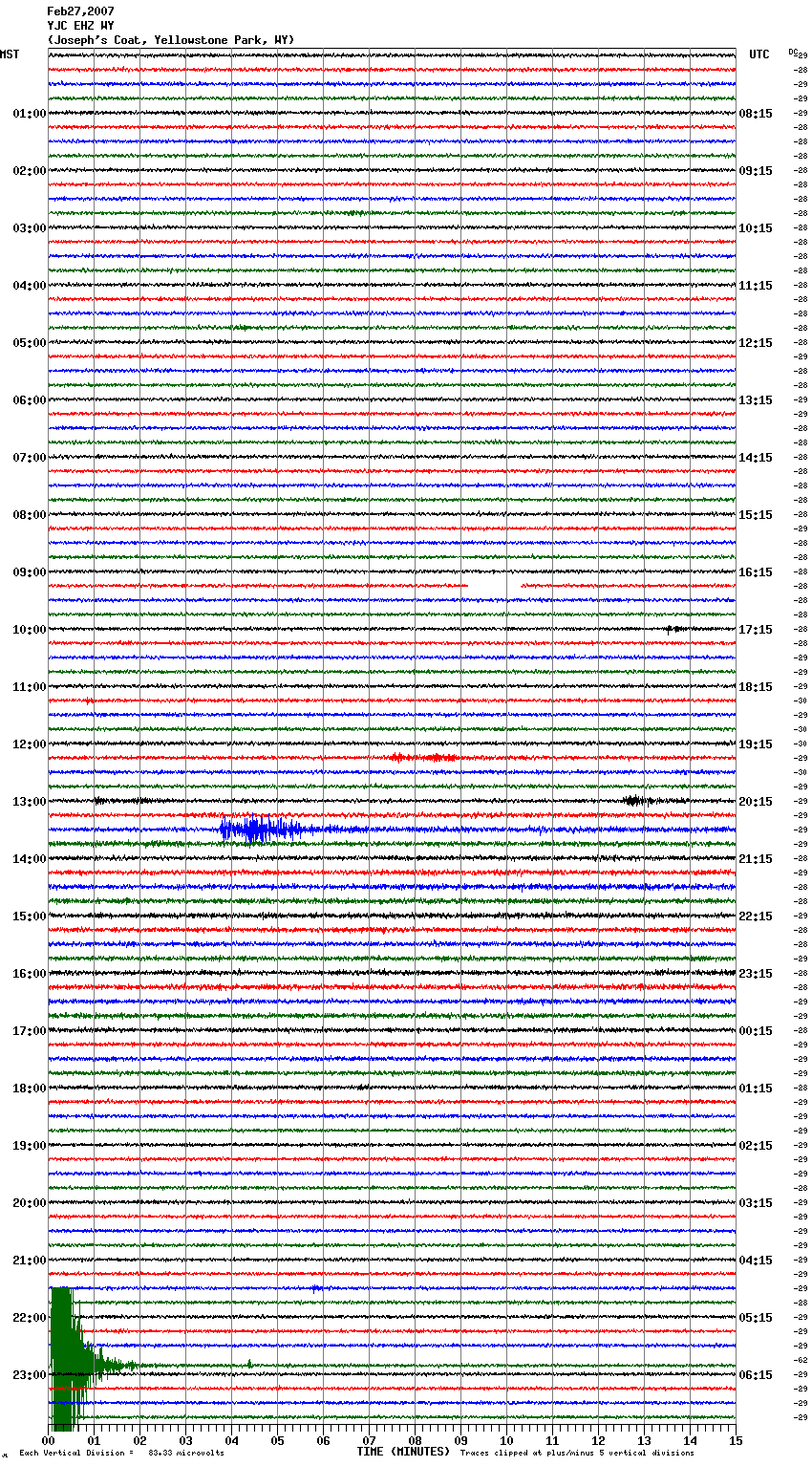Viewport: 812px width, 1466px height.
Task: Click the 13:15 UTC time label
Action: (756, 400)
